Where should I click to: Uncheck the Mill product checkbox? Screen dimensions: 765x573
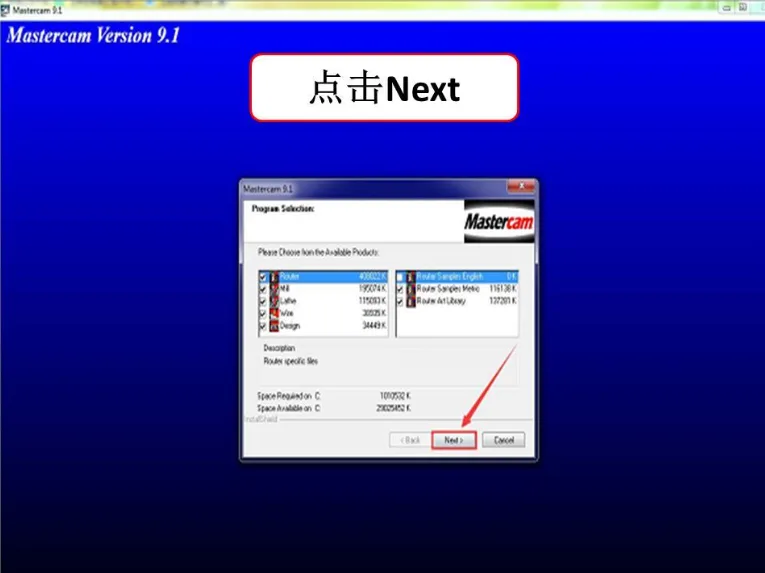(263, 289)
